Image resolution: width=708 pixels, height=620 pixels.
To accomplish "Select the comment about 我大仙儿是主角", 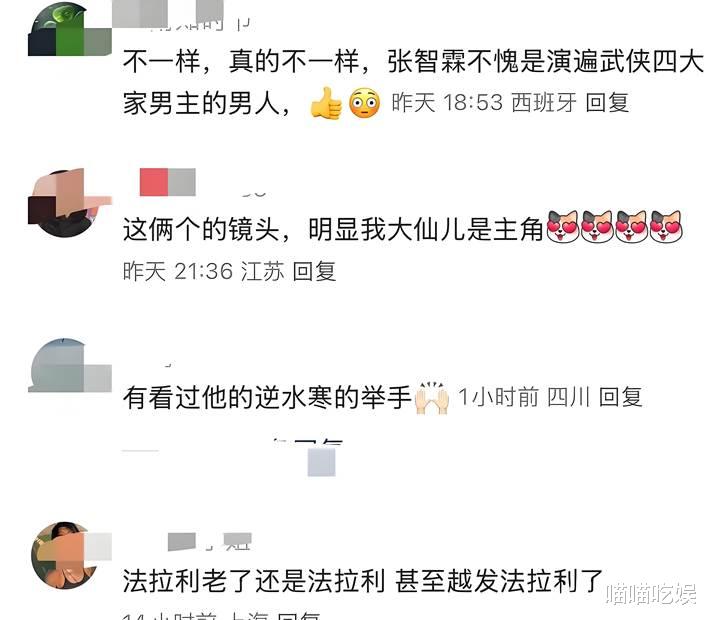I will (333, 229).
